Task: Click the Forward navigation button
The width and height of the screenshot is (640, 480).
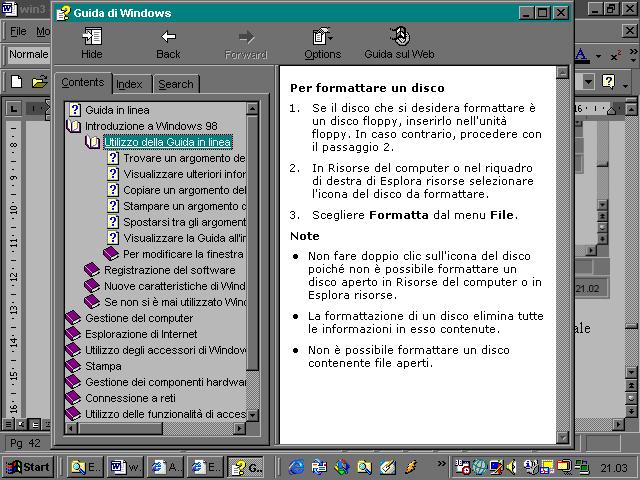Action: pyautogui.click(x=246, y=44)
